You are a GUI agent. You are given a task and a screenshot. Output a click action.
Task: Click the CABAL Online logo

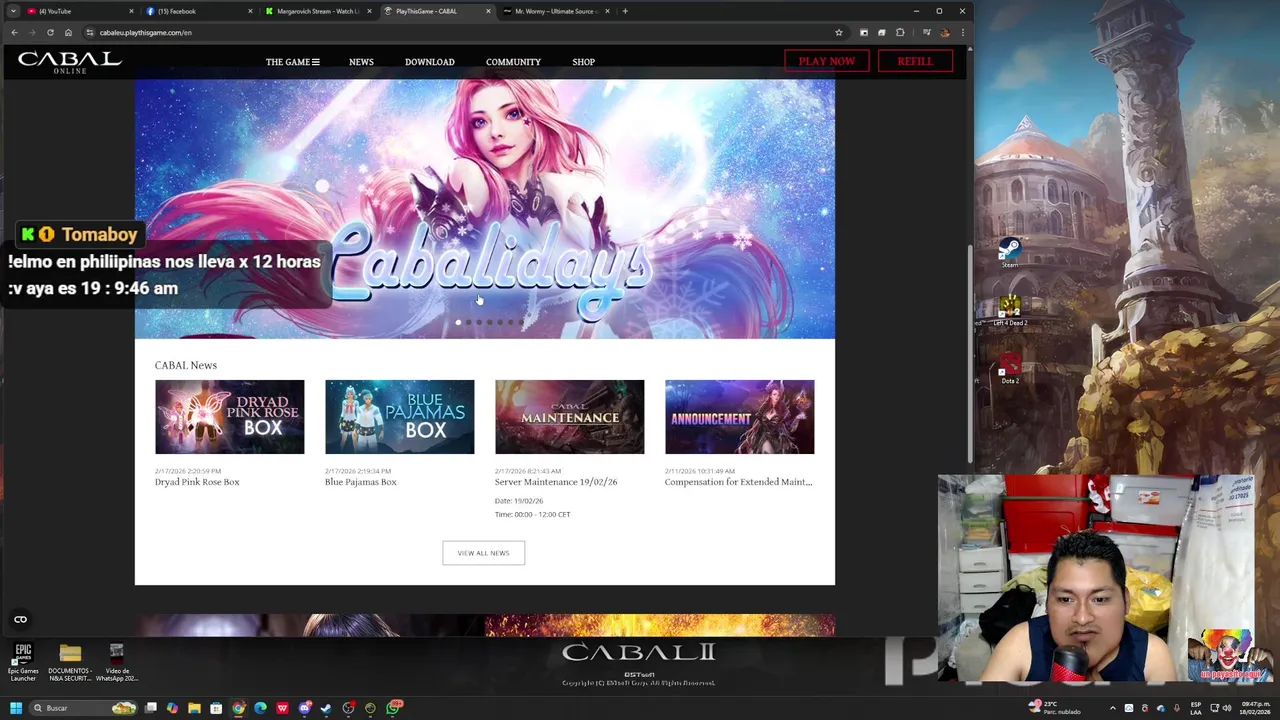click(x=69, y=62)
